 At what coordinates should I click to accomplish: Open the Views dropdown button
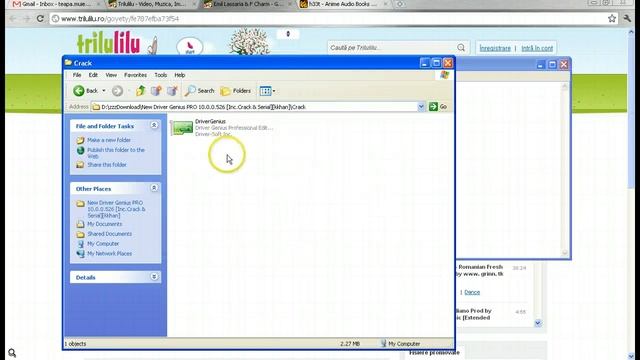(267, 91)
